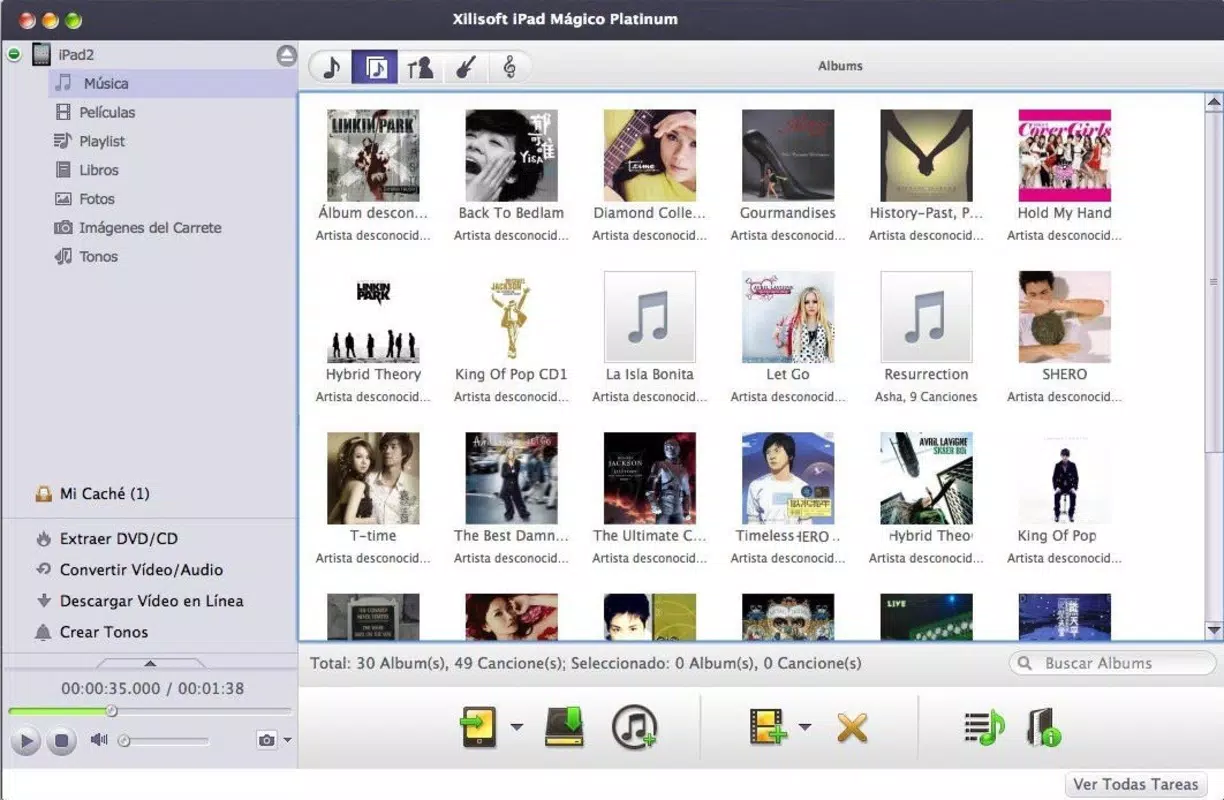1224x800 pixels.
Task: Select the La Isla Bonita album
Action: coord(649,317)
